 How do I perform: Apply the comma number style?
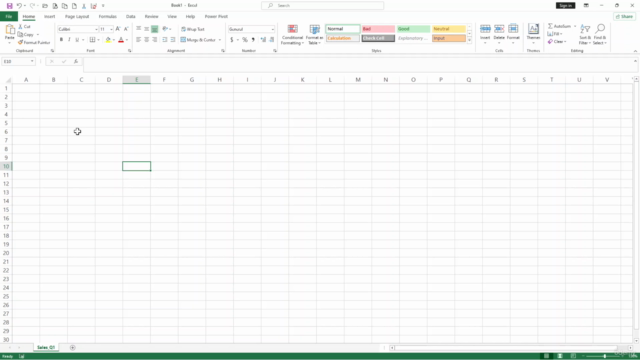[253, 40]
